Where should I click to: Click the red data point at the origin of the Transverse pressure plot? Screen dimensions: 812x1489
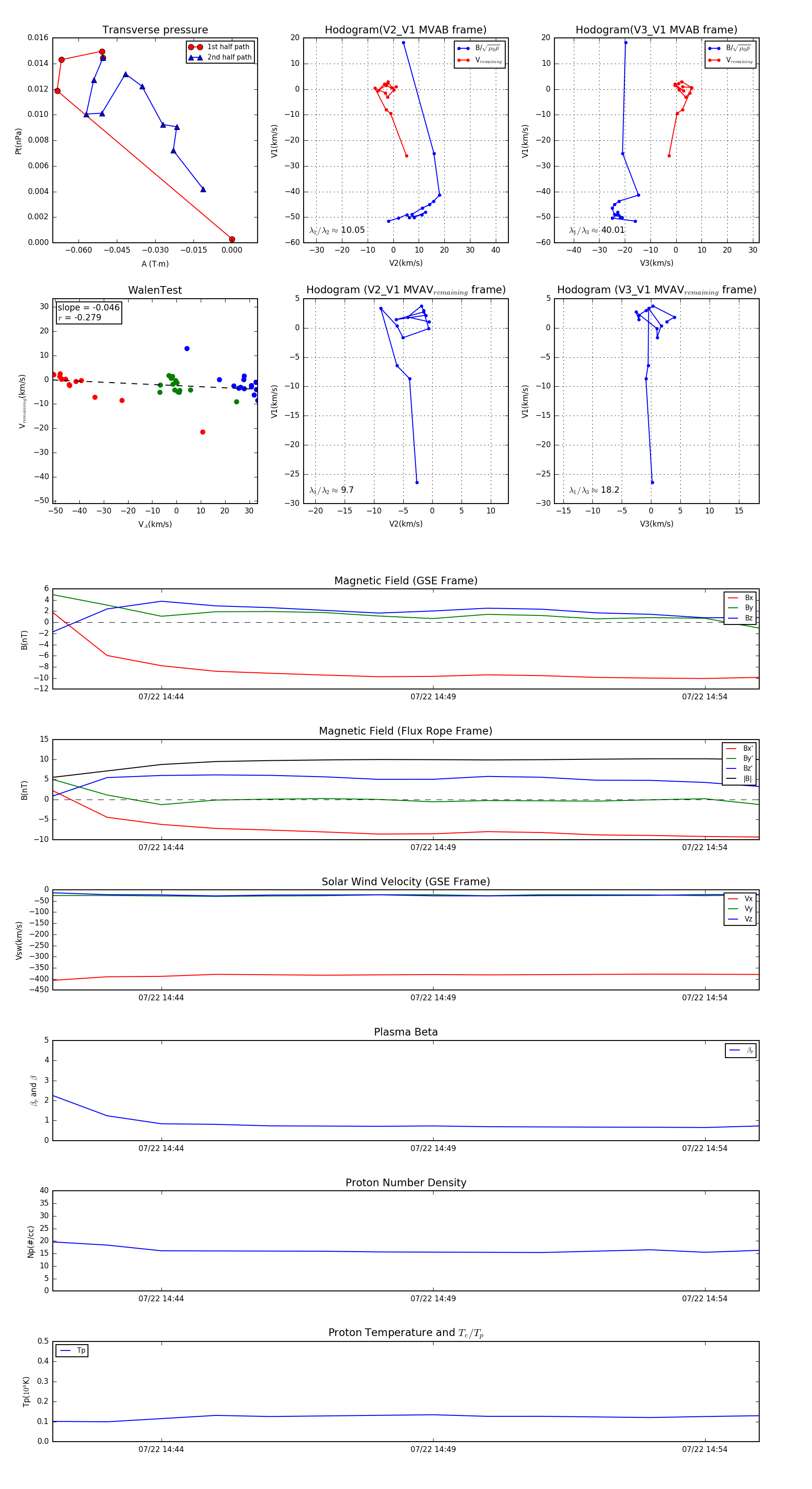point(232,239)
